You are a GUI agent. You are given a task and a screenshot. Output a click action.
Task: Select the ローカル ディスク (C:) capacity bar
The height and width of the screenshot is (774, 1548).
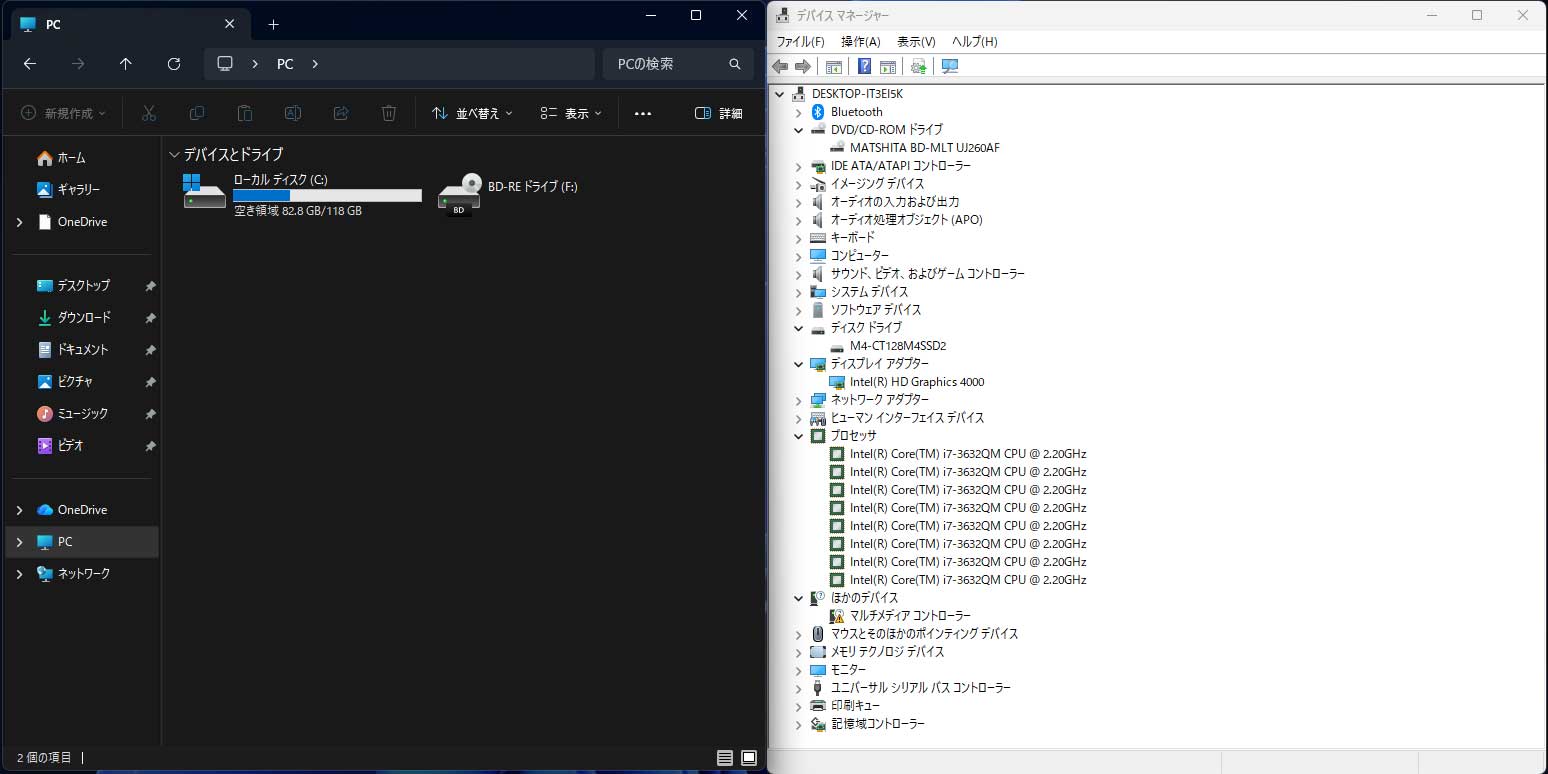click(327, 196)
